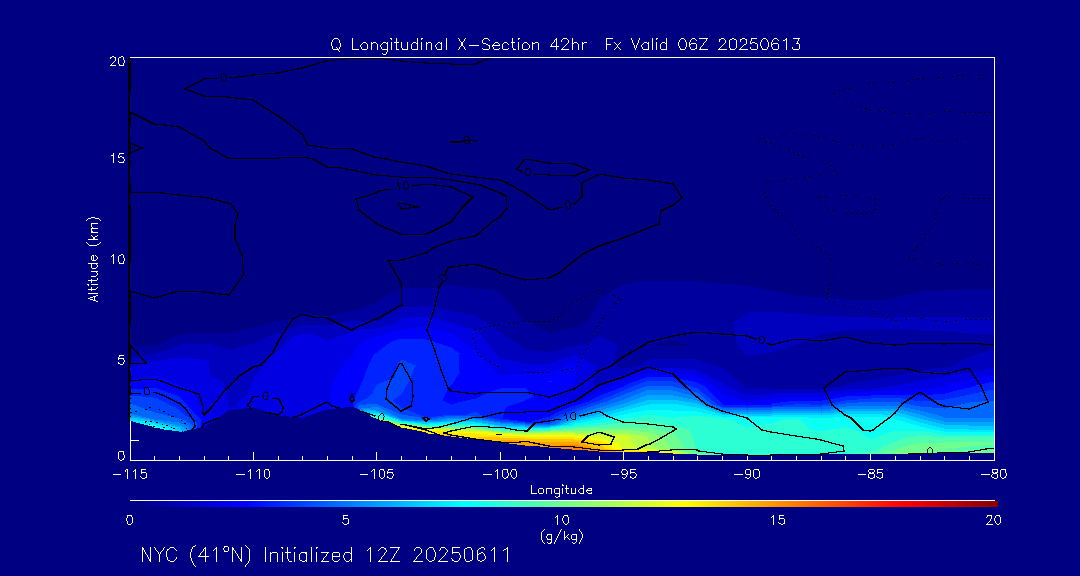Click the -90 longitude tick label

click(747, 475)
